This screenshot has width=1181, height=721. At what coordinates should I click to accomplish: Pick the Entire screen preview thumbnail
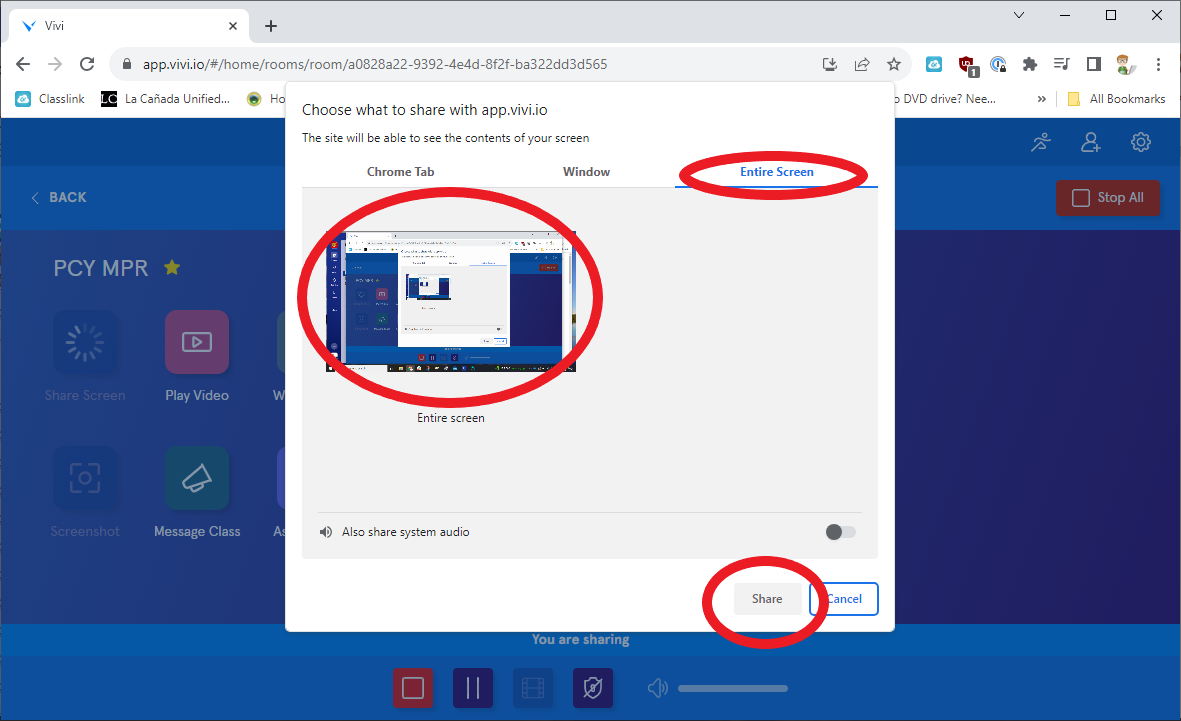click(x=451, y=301)
